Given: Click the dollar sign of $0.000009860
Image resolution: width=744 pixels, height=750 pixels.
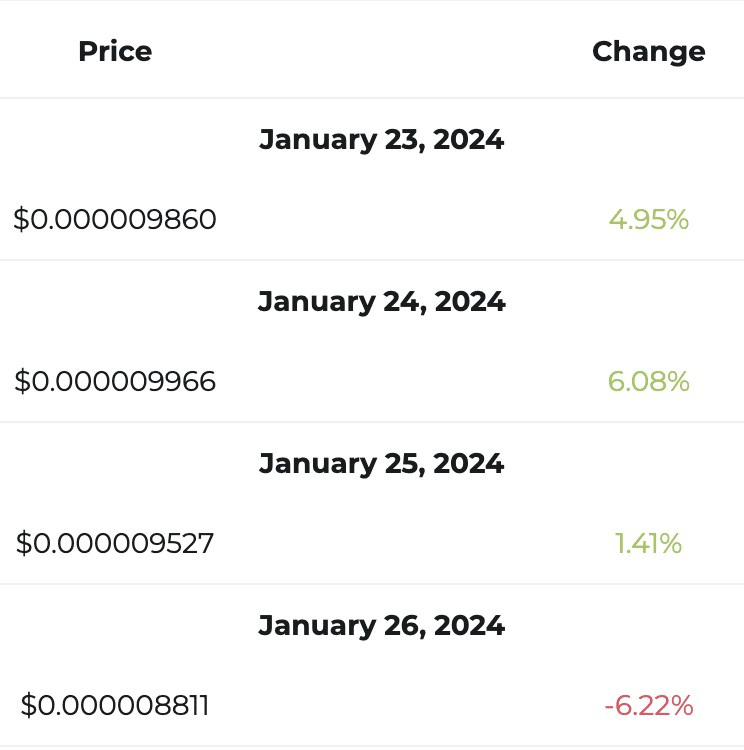Looking at the screenshot, I should 22,220.
